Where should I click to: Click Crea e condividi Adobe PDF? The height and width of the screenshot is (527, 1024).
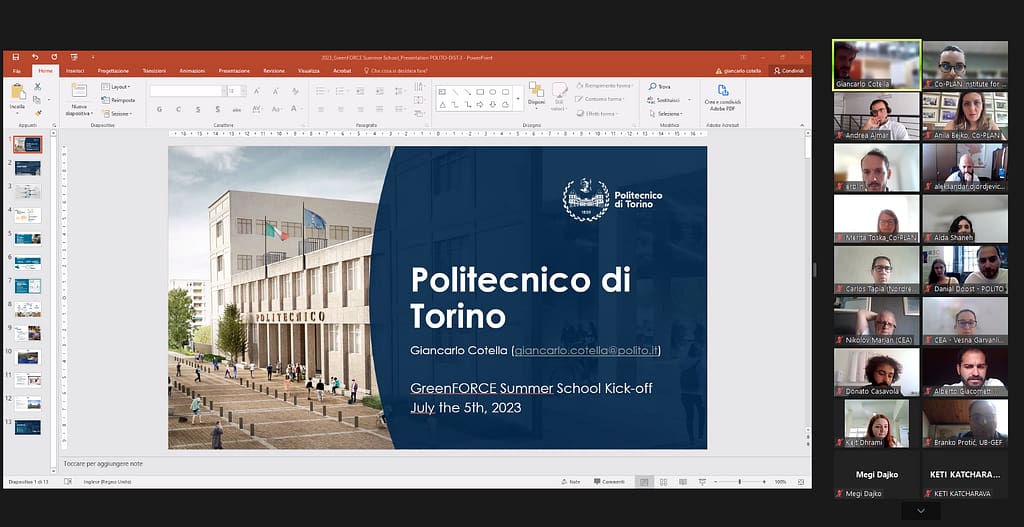pyautogui.click(x=723, y=97)
